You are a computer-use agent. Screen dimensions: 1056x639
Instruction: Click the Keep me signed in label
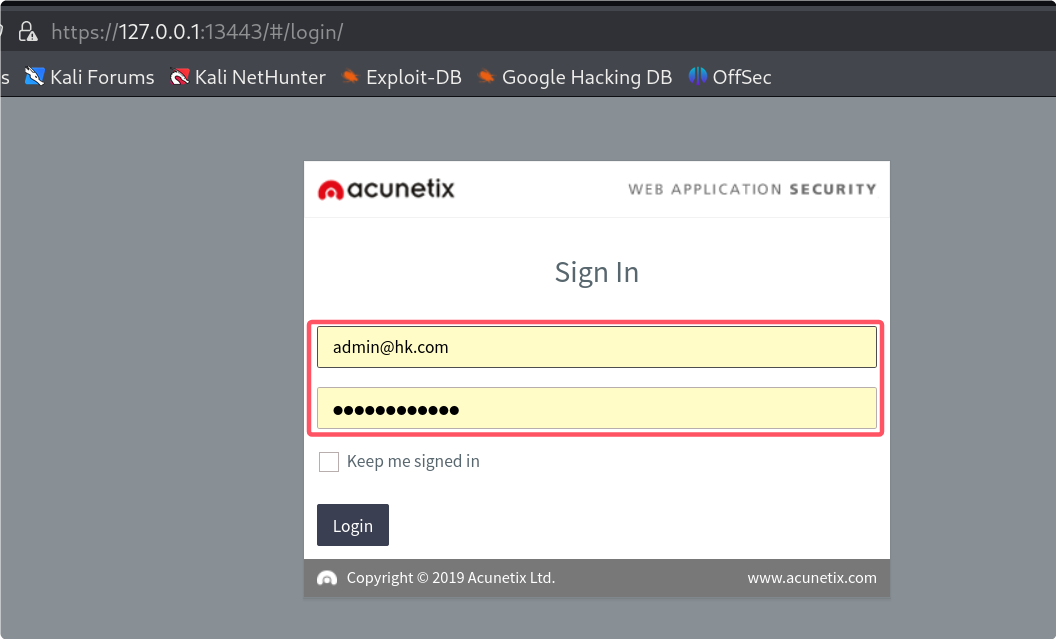click(413, 461)
